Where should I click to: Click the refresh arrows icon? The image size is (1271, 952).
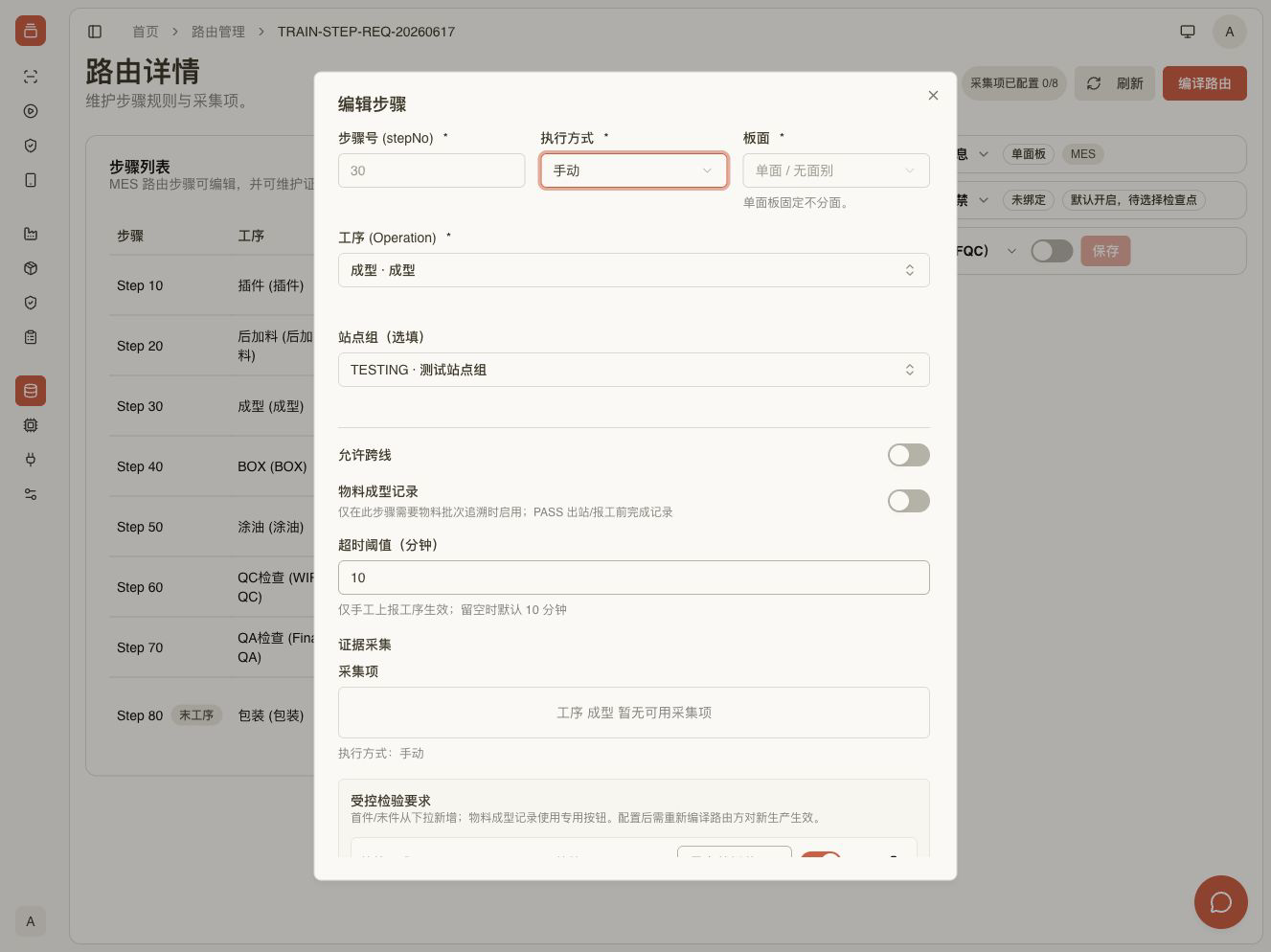coord(1094,83)
